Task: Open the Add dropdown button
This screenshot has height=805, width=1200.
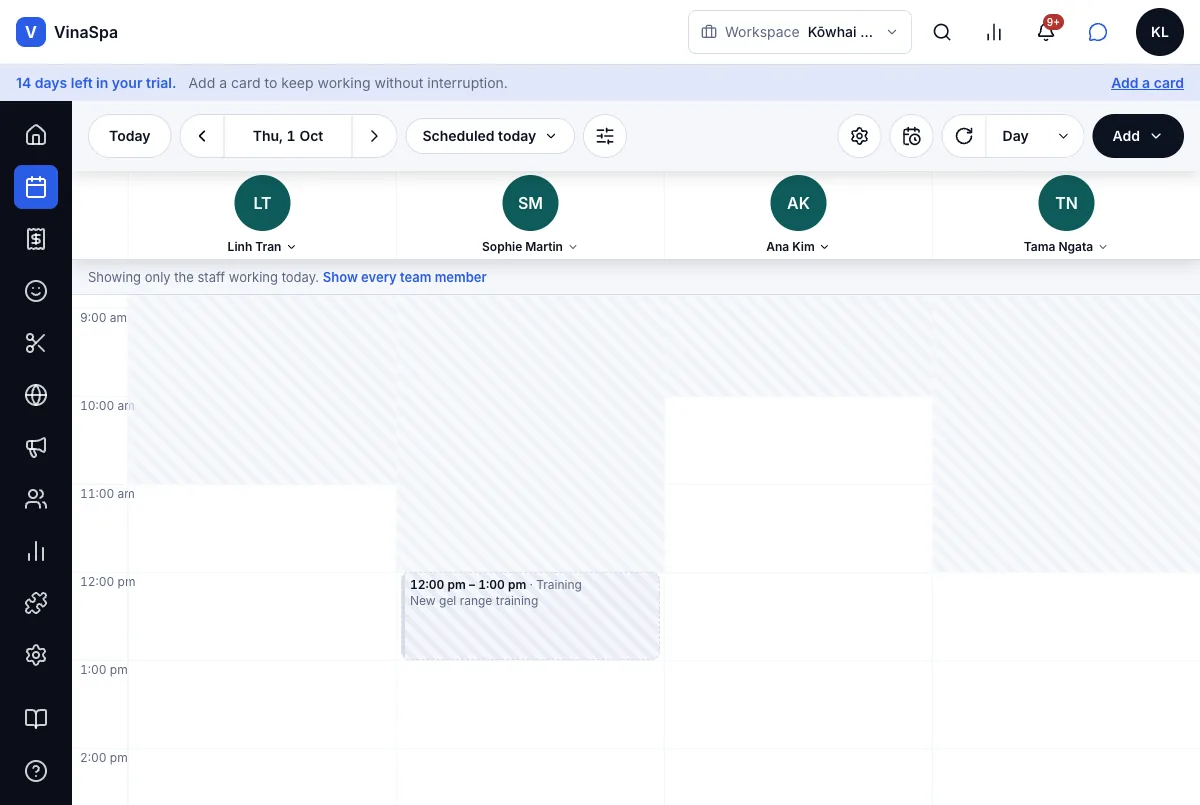Action: (1138, 136)
